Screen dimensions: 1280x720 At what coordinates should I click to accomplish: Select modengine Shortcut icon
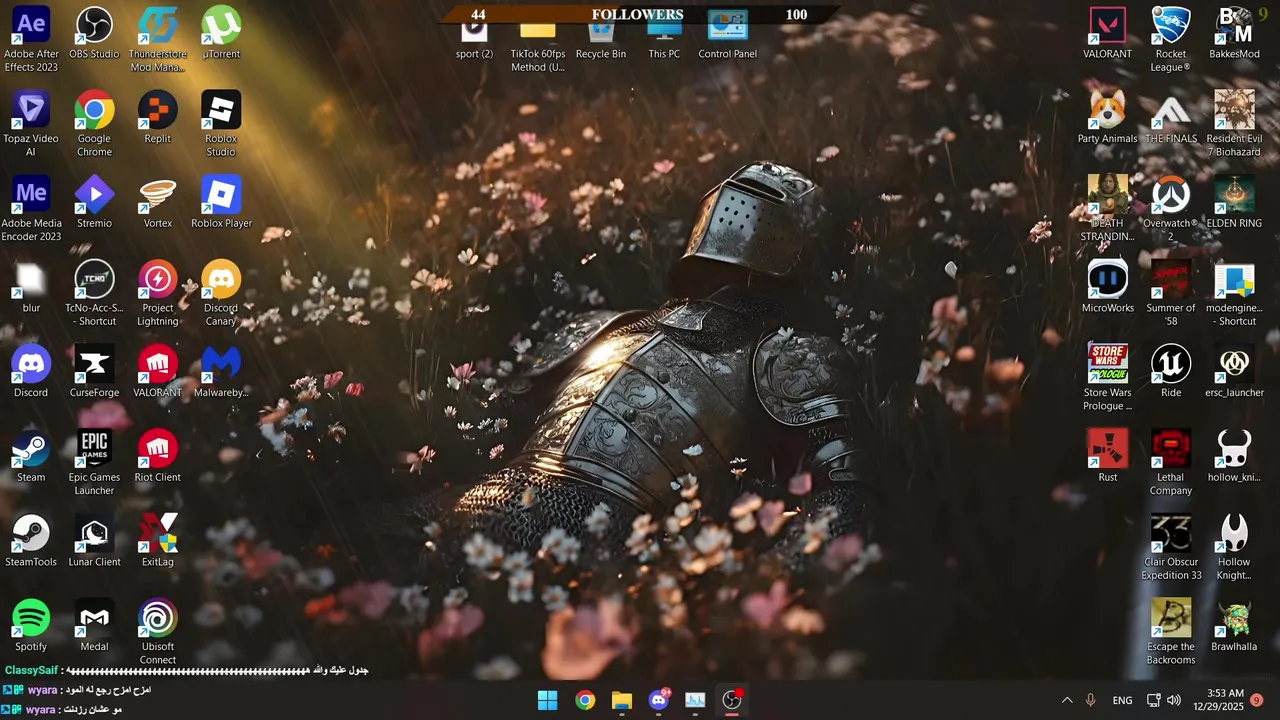pyautogui.click(x=1234, y=295)
